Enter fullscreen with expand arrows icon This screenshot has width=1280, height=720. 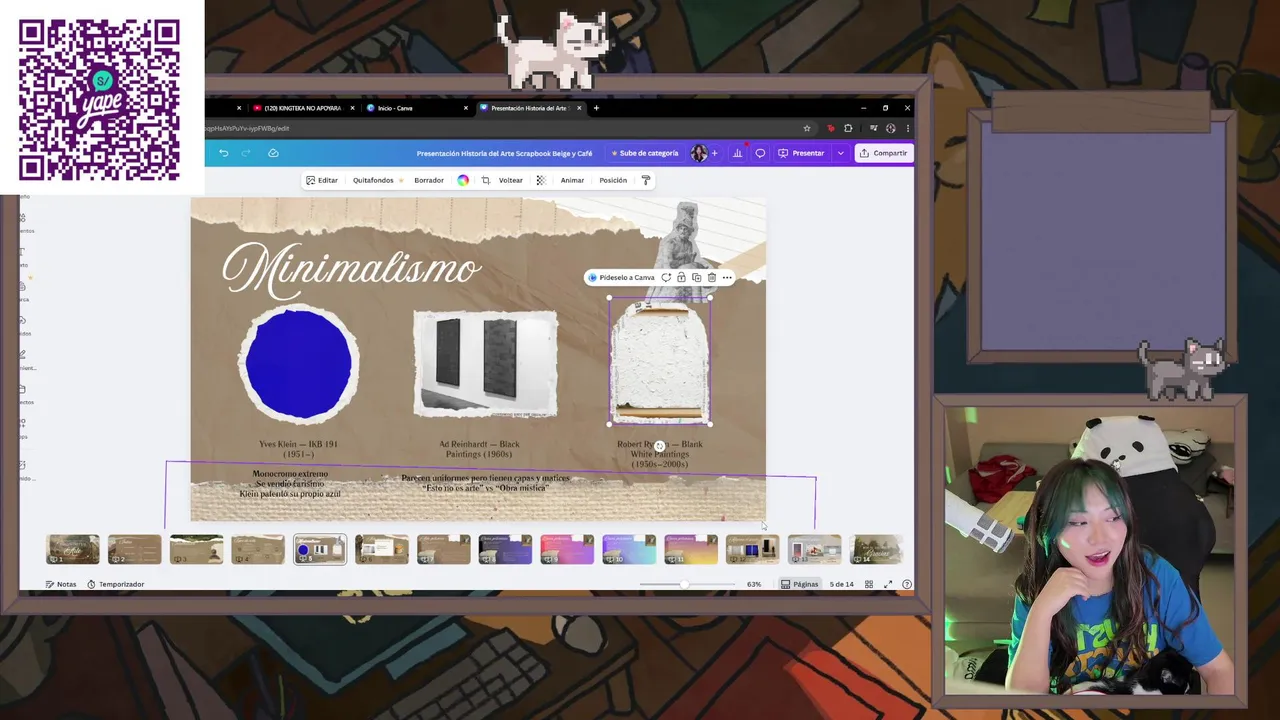point(887,584)
